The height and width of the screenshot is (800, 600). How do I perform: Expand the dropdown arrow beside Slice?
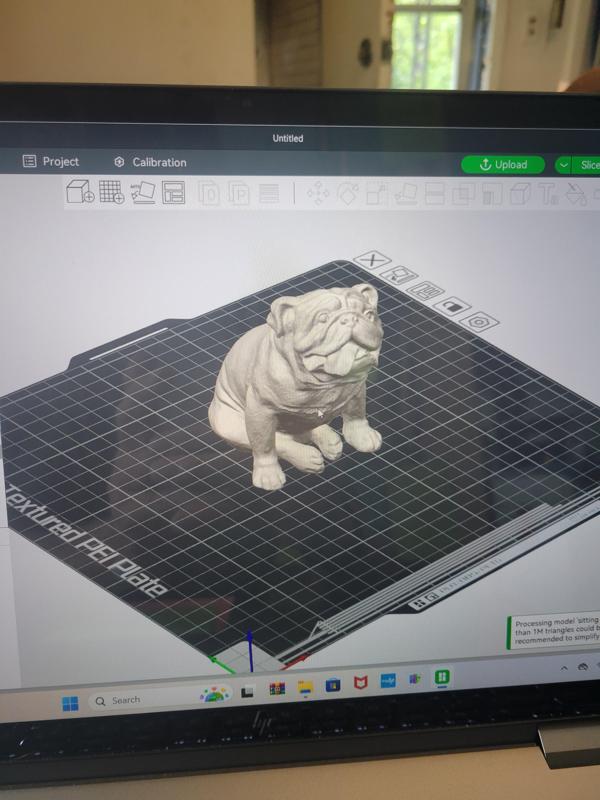(563, 165)
